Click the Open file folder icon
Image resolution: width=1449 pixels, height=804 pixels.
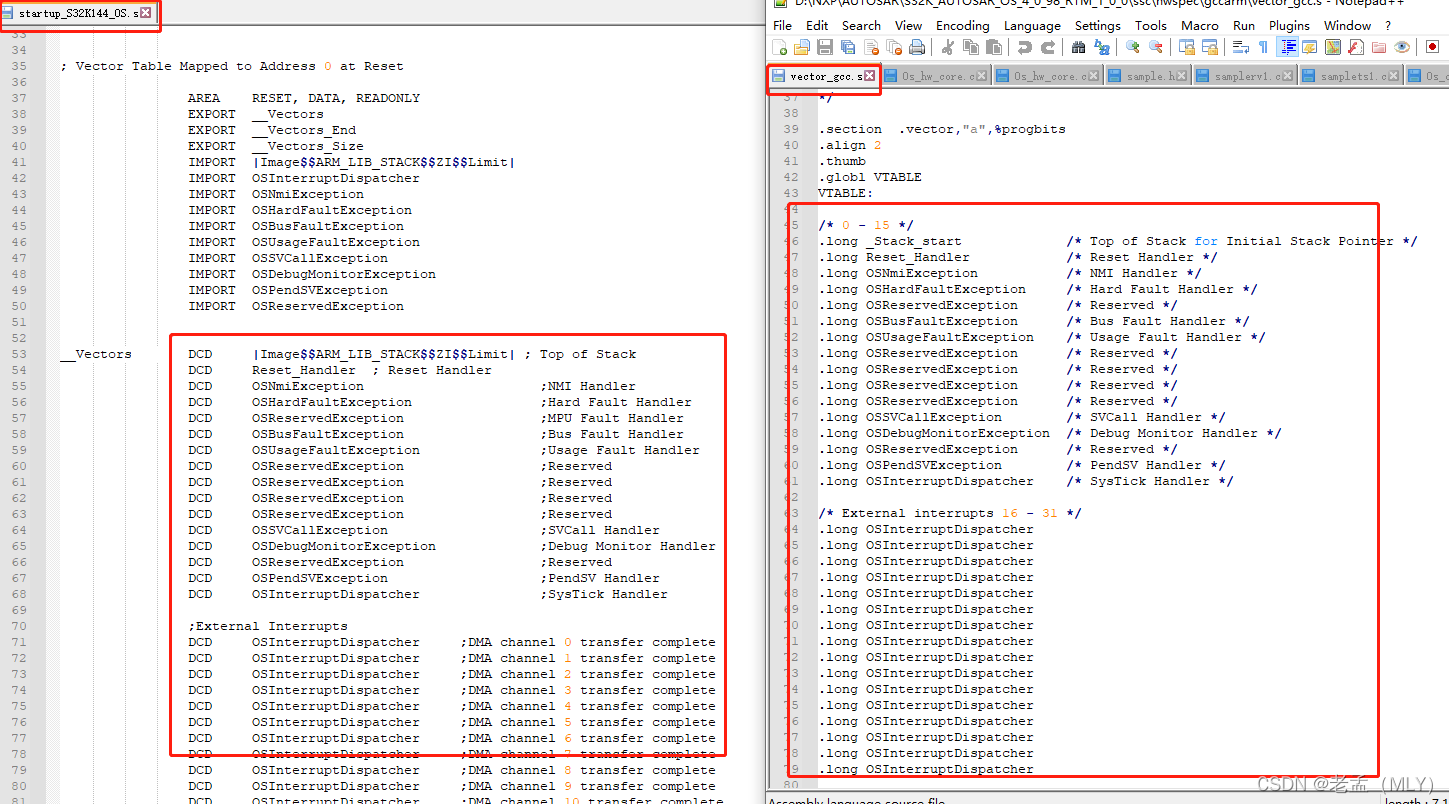[801, 47]
